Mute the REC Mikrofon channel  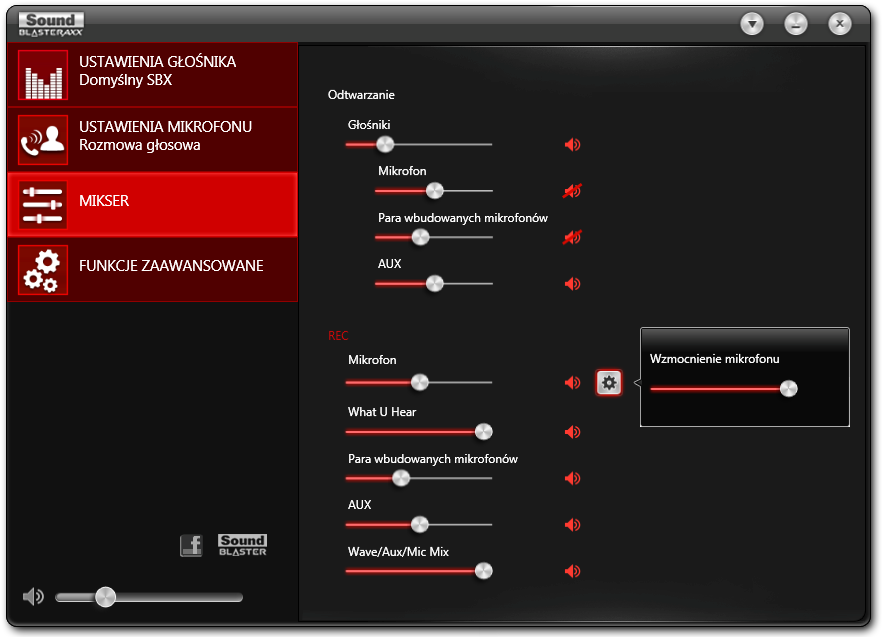coord(572,383)
